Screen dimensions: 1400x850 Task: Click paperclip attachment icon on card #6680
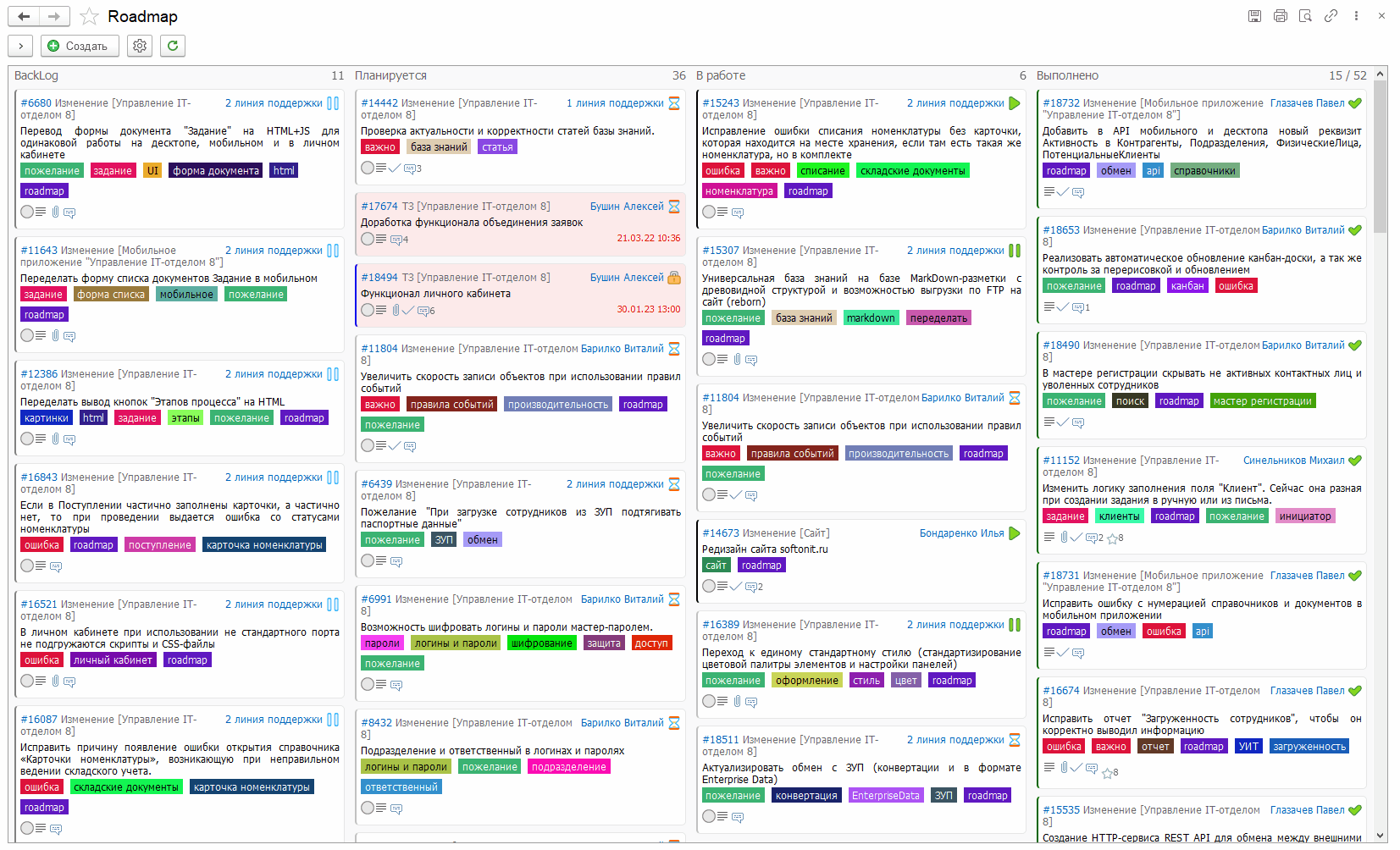coord(55,212)
